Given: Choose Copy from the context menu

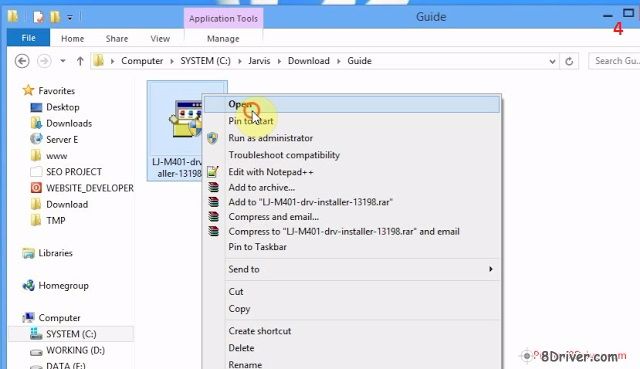Looking at the screenshot, I should click(351, 309).
